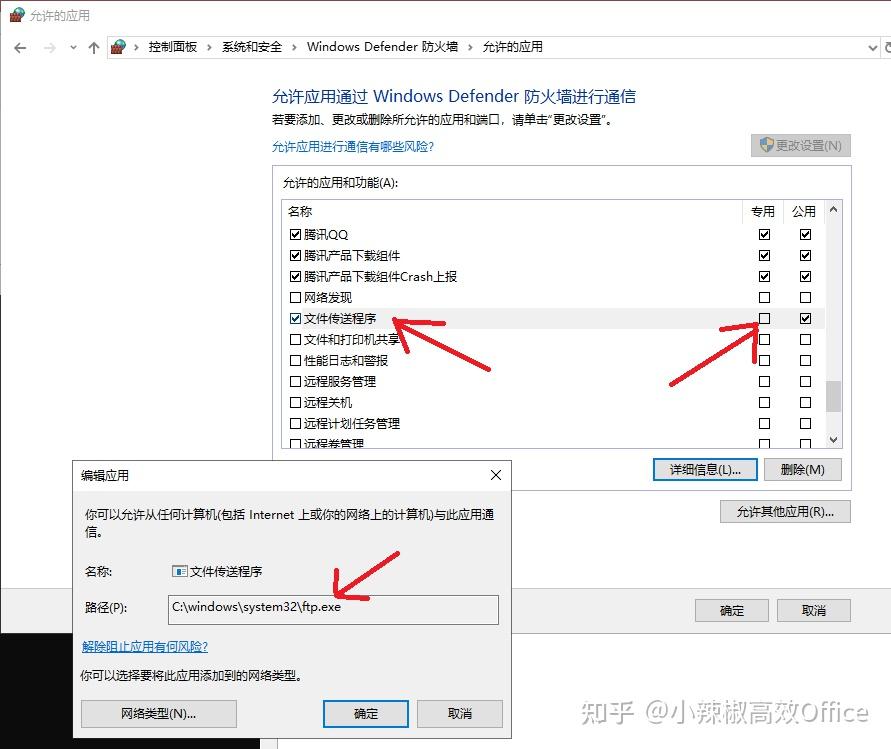The height and width of the screenshot is (749, 891).
Task: Select 远程服务管理 row text
Action: click(340, 381)
